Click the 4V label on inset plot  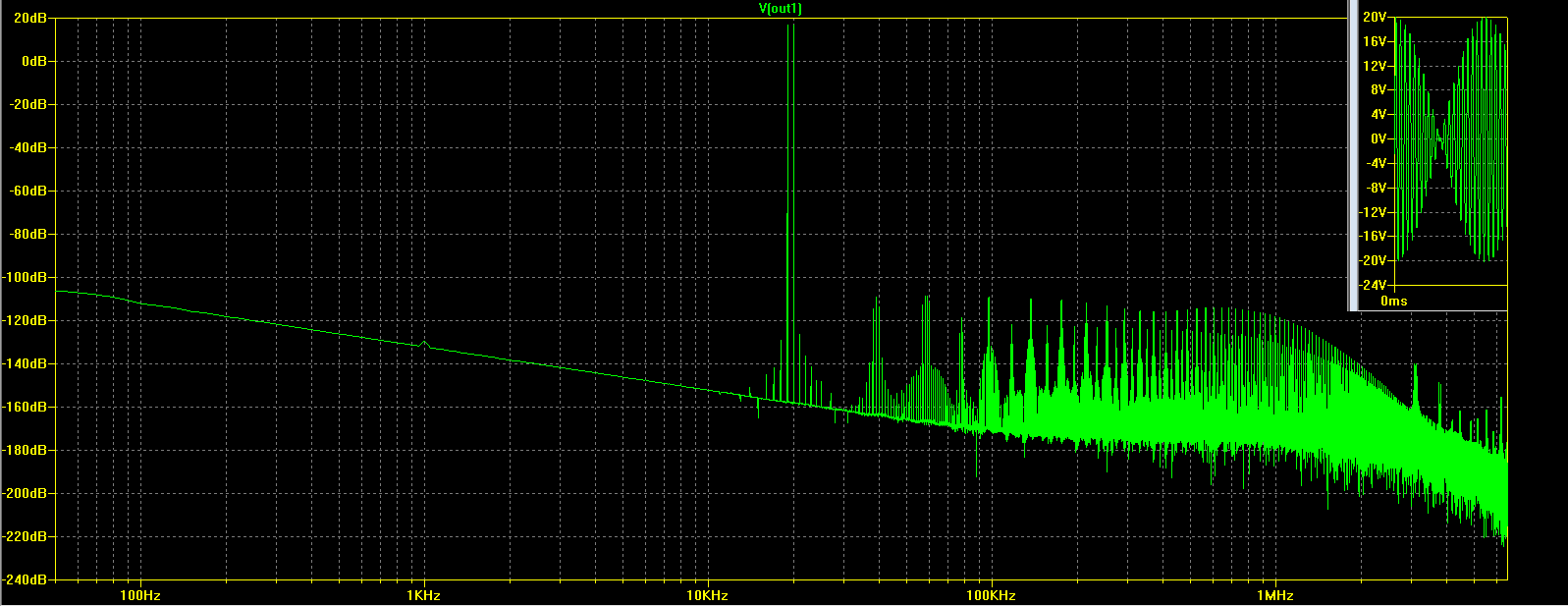pyautogui.click(x=1378, y=114)
